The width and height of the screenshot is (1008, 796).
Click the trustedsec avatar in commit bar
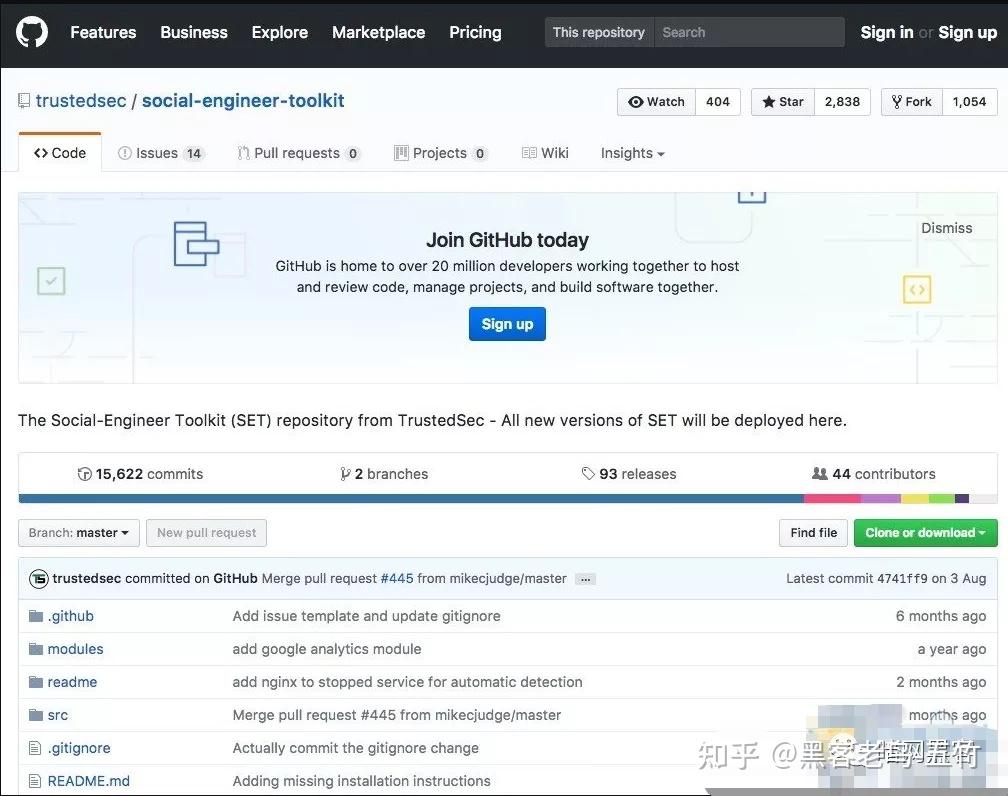[x=39, y=579]
